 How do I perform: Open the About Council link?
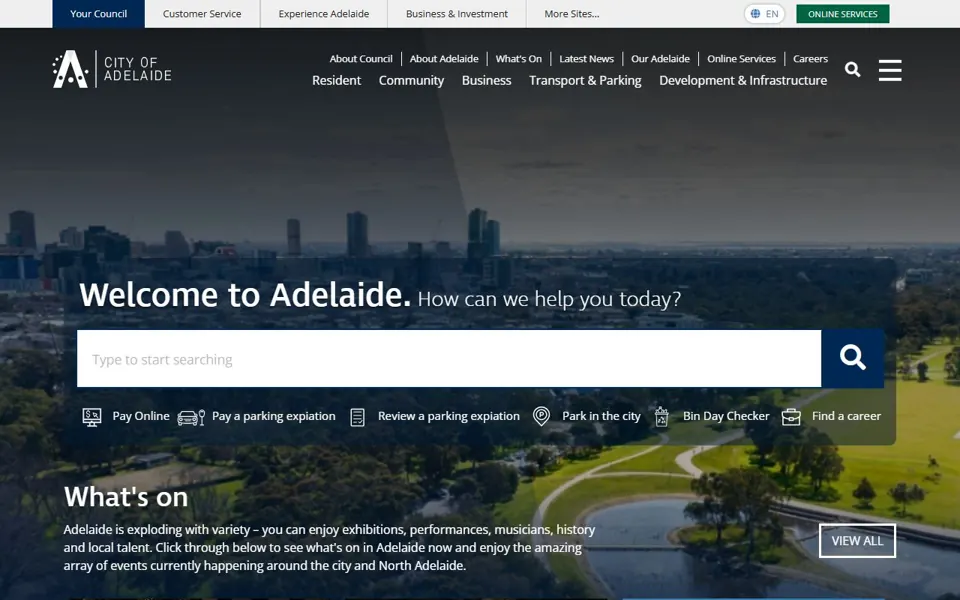click(361, 59)
